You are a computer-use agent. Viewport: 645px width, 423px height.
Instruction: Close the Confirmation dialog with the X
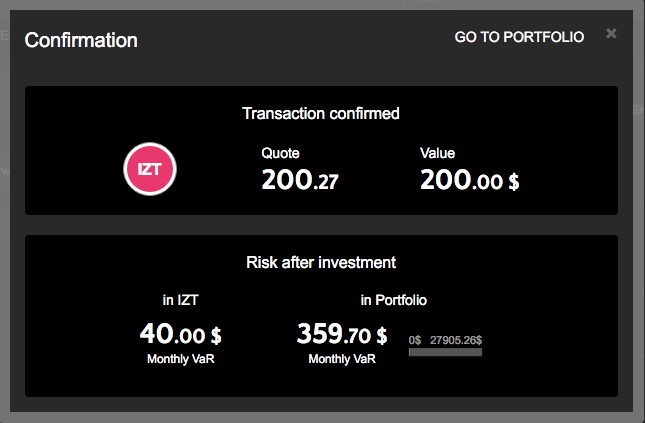click(611, 34)
